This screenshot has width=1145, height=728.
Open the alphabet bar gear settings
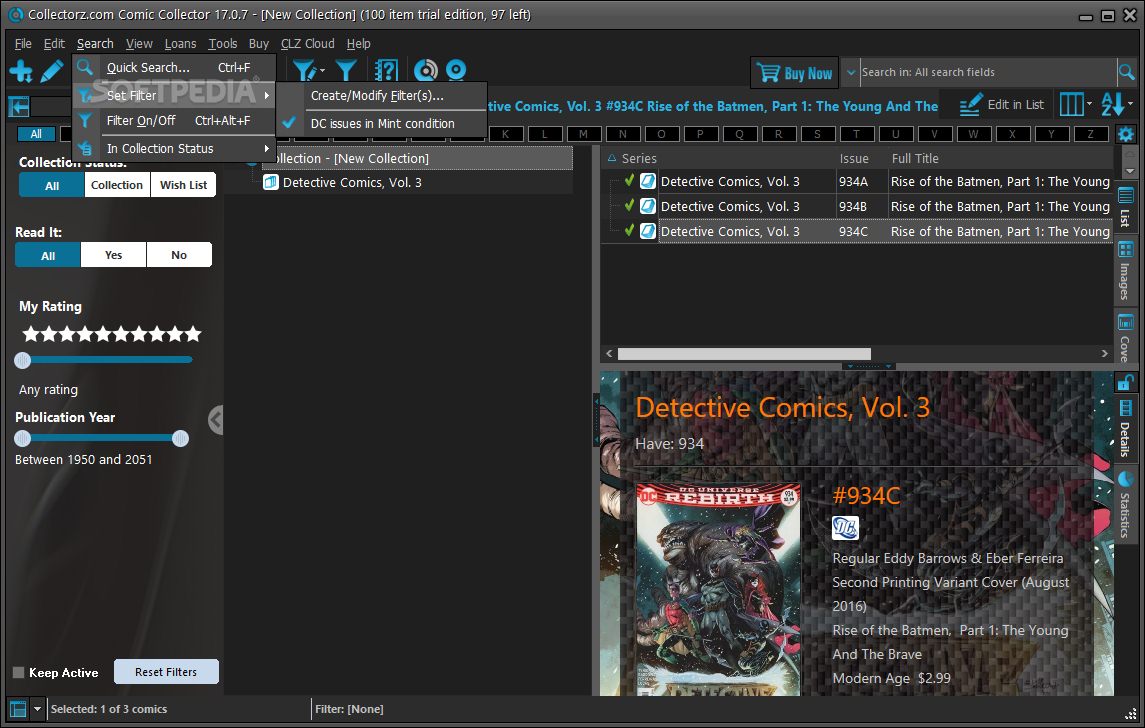(1125, 134)
